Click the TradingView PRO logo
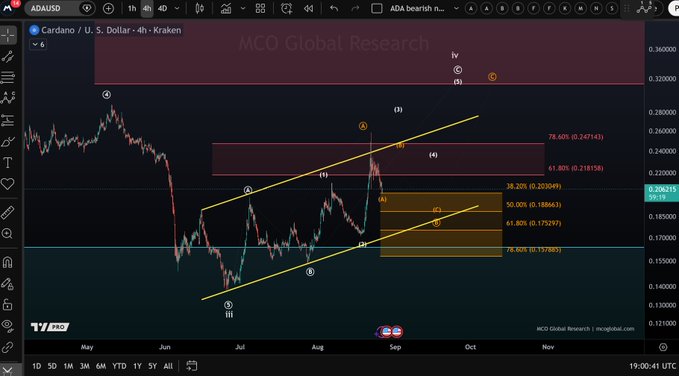 [50, 327]
